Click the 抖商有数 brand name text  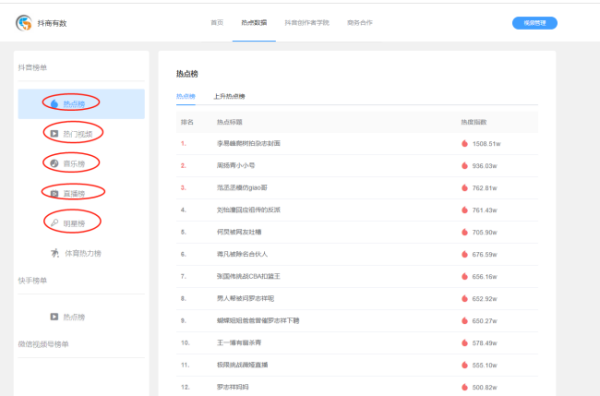[x=52, y=23]
